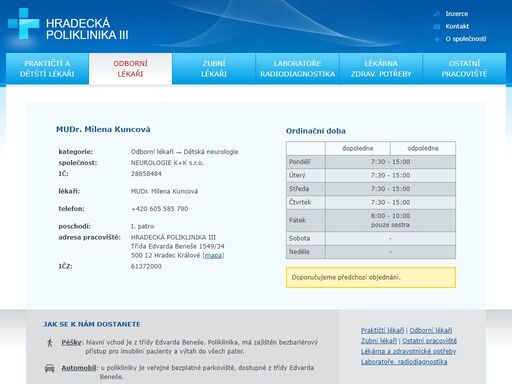The image size is (512, 384).
Task: Open the Ostatní pracoviště tab
Action: click(464, 69)
